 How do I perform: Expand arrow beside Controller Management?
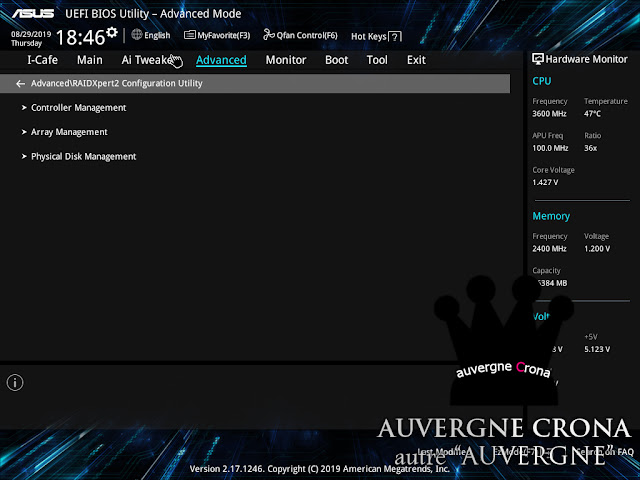[24, 108]
